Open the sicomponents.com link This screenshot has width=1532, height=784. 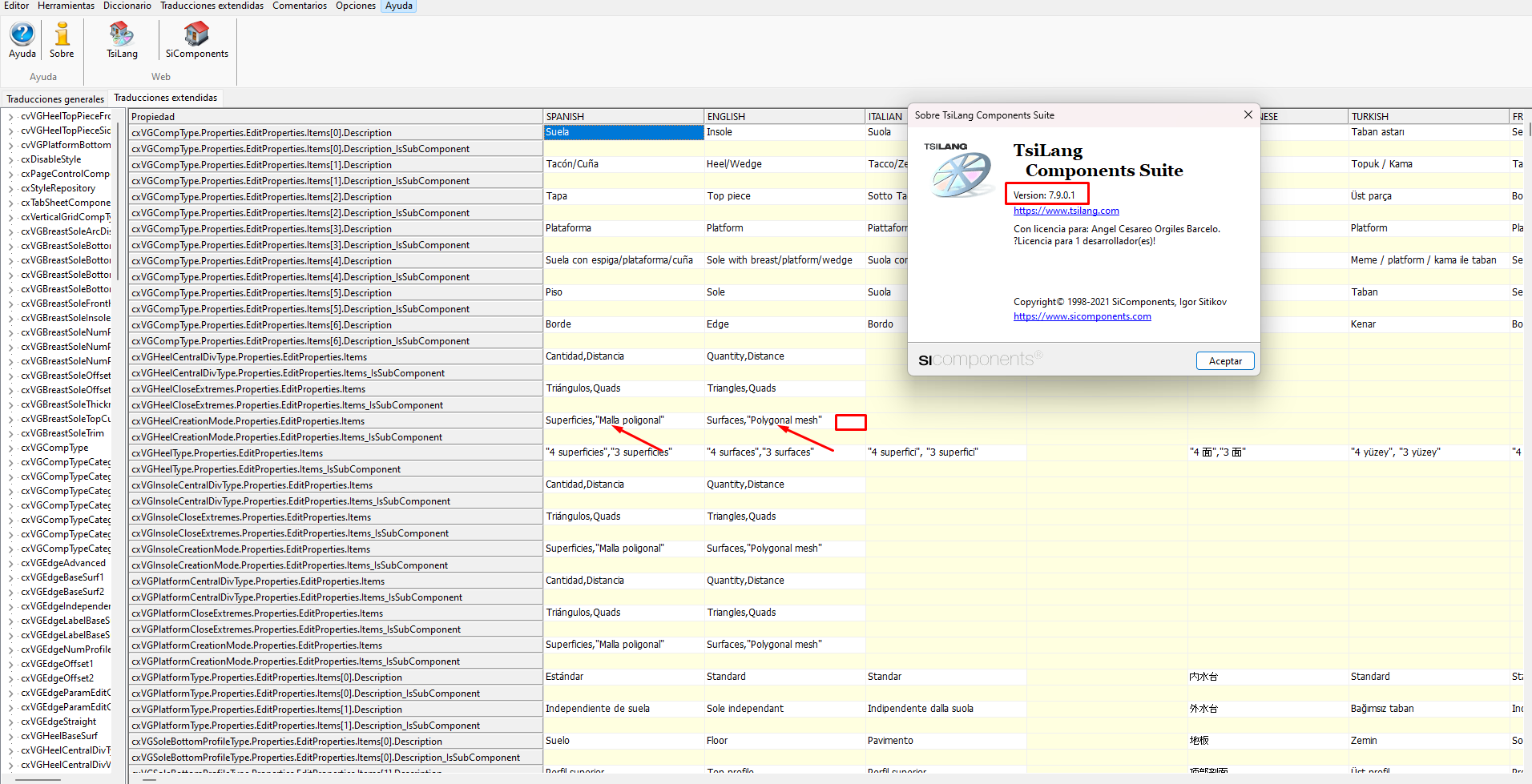[x=1082, y=316]
